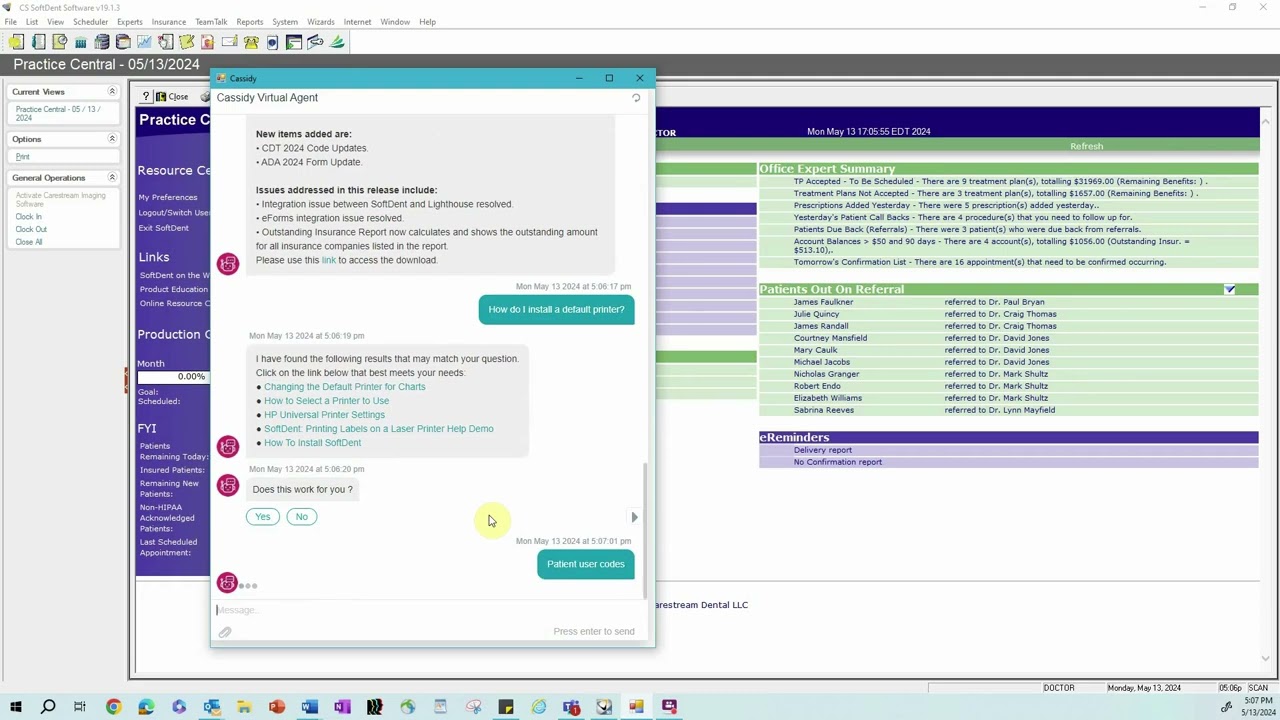Open the Reports menu
This screenshot has height=720, width=1280.
[250, 22]
